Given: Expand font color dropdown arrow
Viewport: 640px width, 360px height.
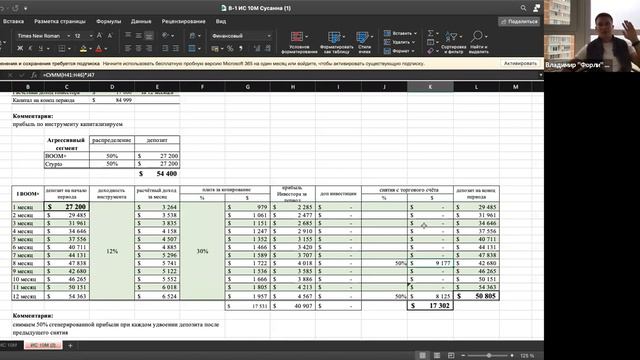Looking at the screenshot, I should tap(106, 49).
